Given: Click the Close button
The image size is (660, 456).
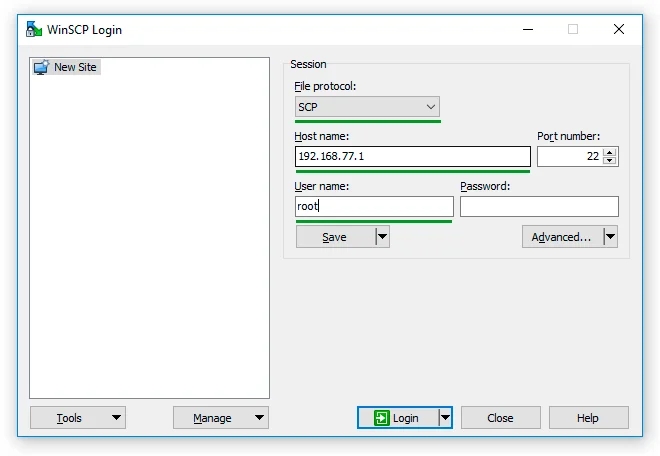Looking at the screenshot, I should [x=500, y=418].
